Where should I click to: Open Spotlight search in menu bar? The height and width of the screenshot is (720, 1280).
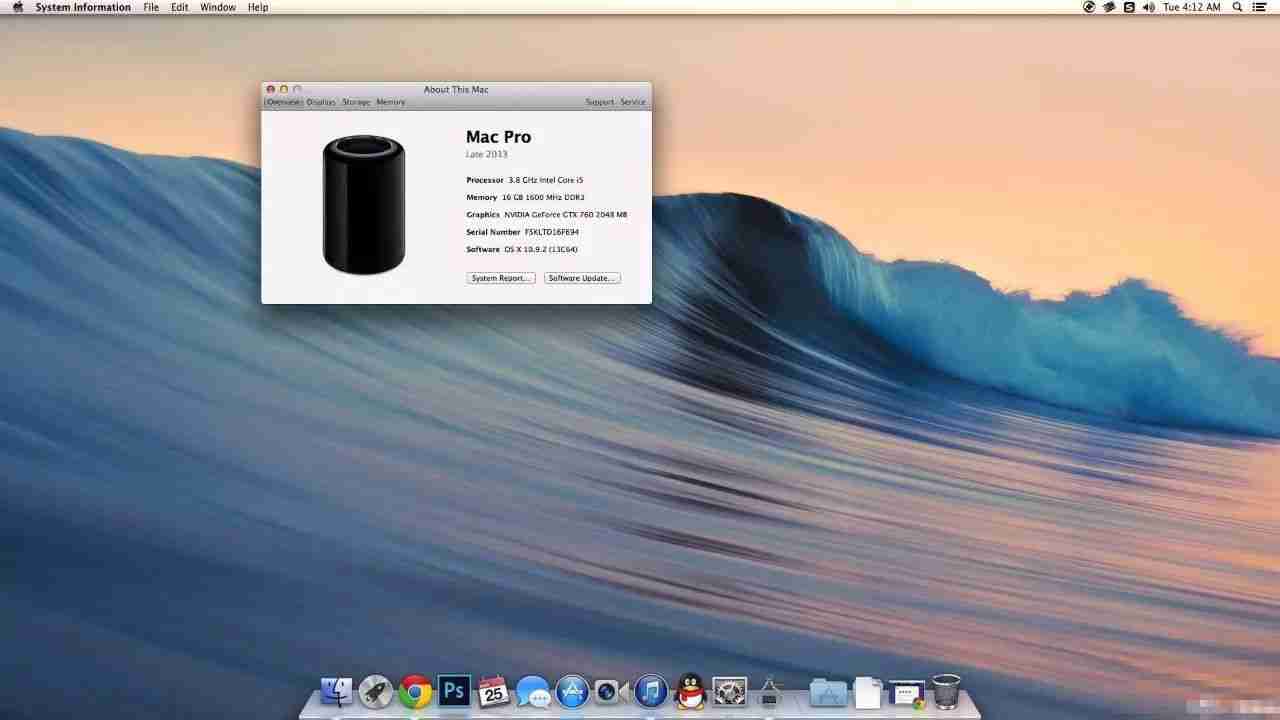1237,7
